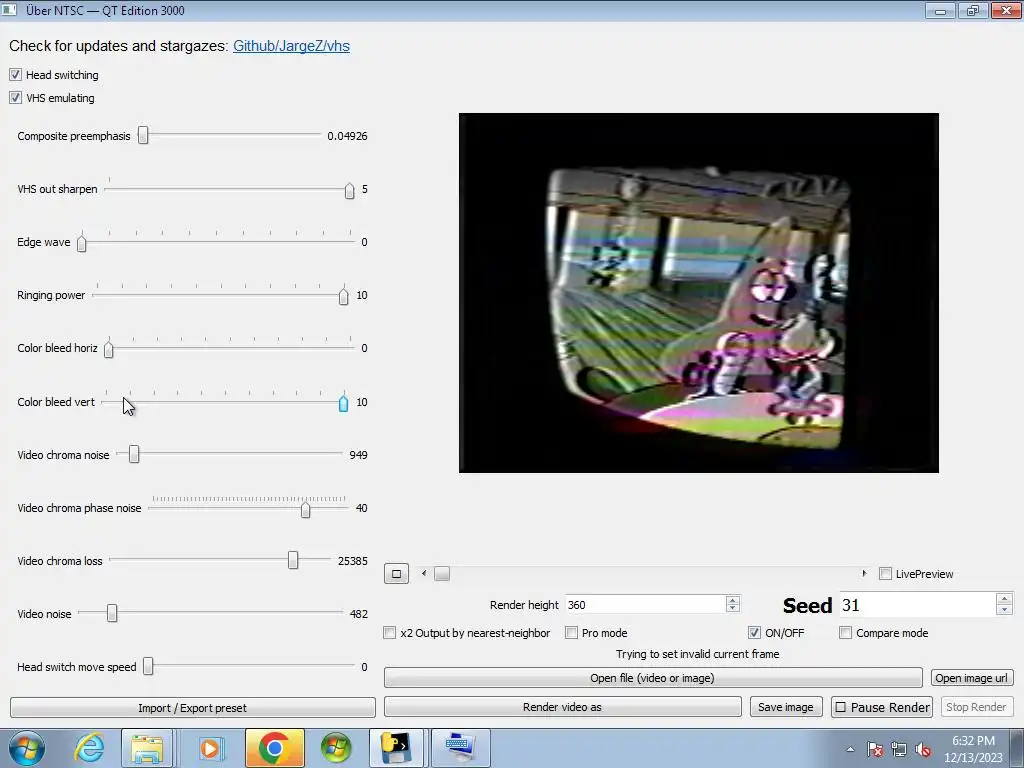
Task: Click the Save image button
Action: click(786, 707)
